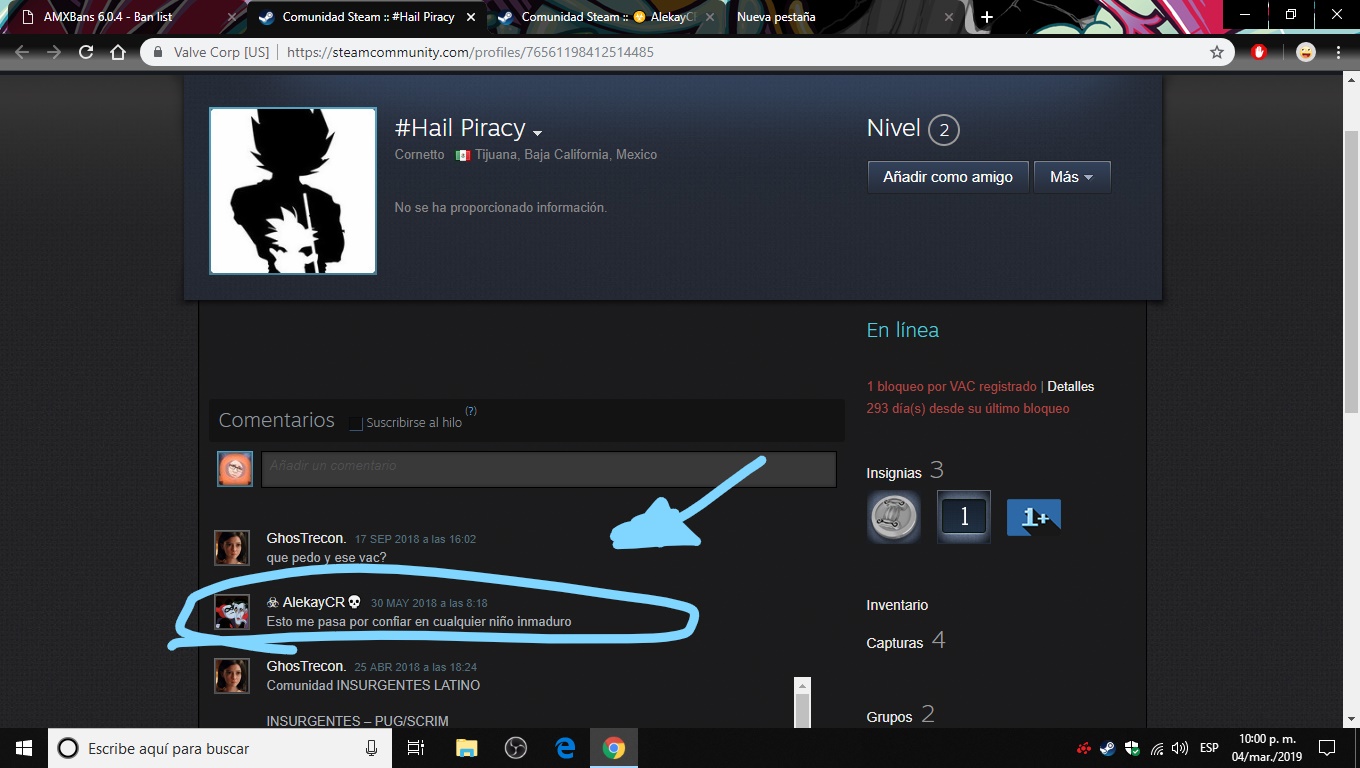Click GhosTrecon avatar beside 17 SEP comment

(232, 548)
